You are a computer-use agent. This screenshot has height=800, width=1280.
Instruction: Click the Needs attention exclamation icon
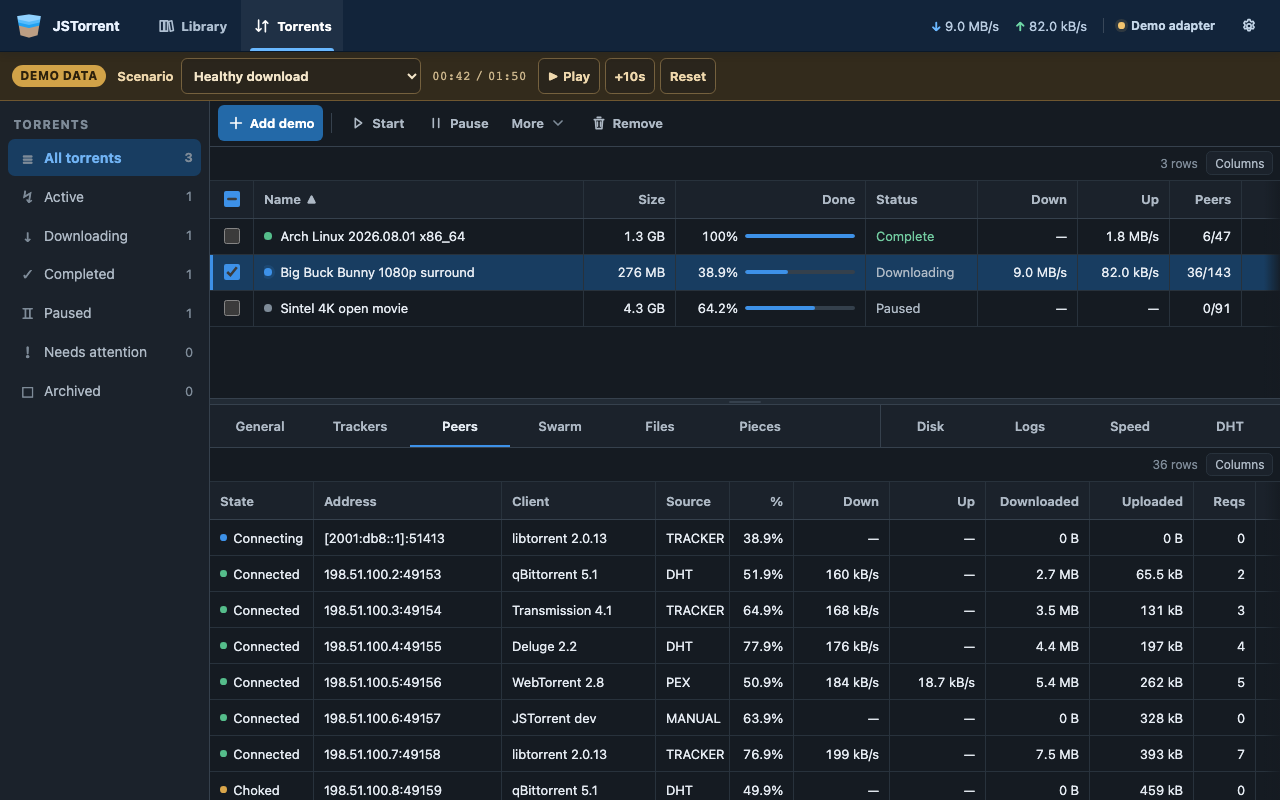point(27,352)
